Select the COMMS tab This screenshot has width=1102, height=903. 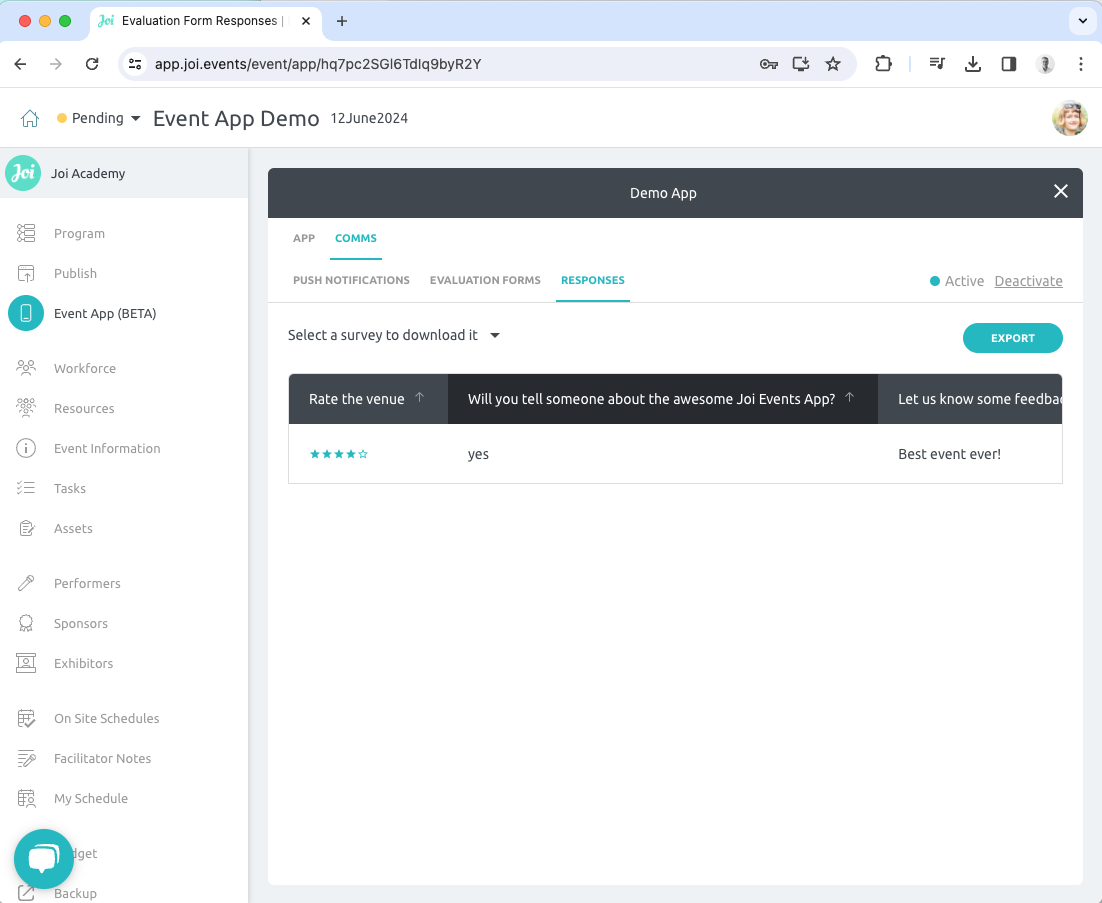(356, 238)
